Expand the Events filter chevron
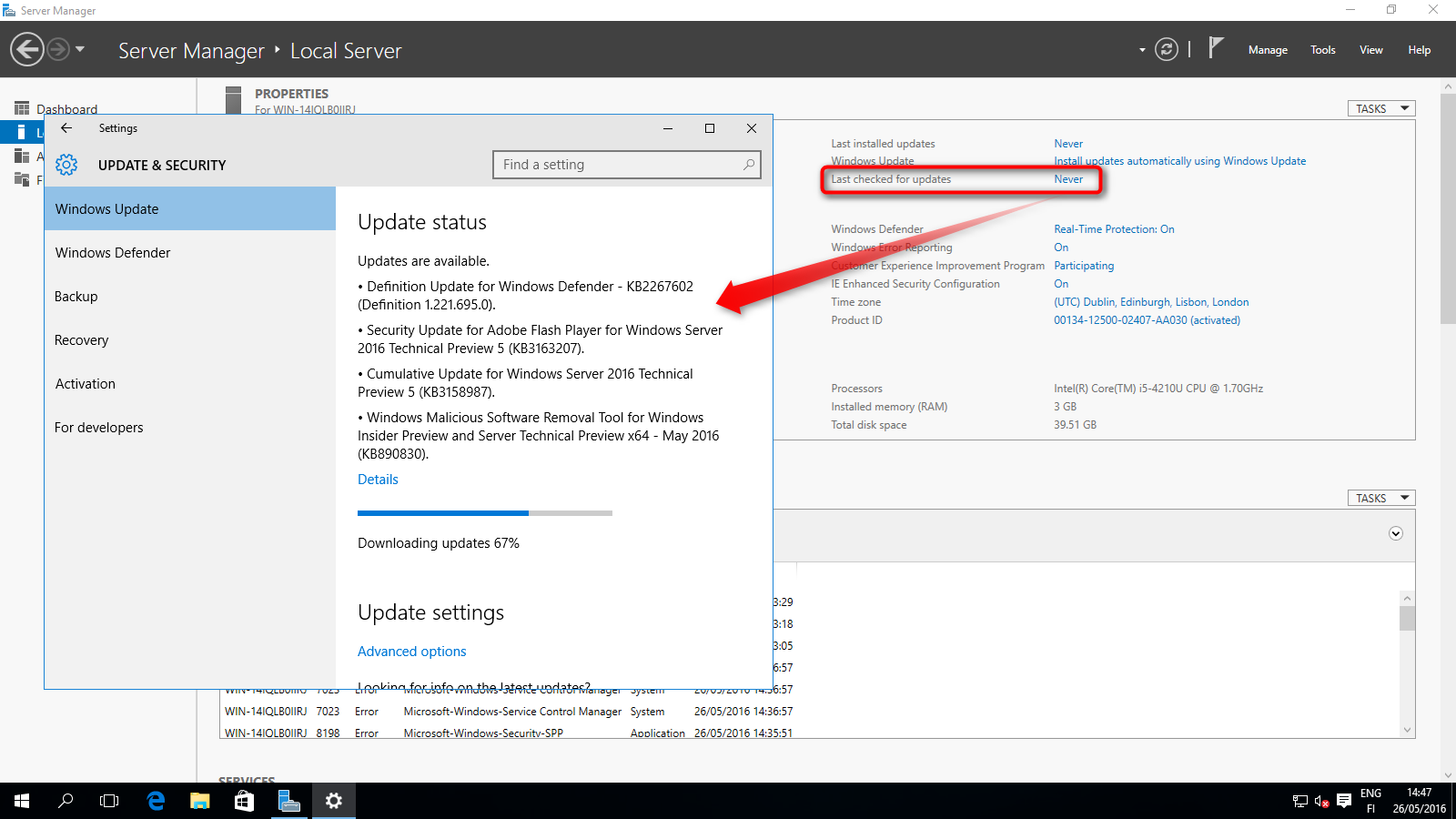1456x819 pixels. coord(1396,533)
